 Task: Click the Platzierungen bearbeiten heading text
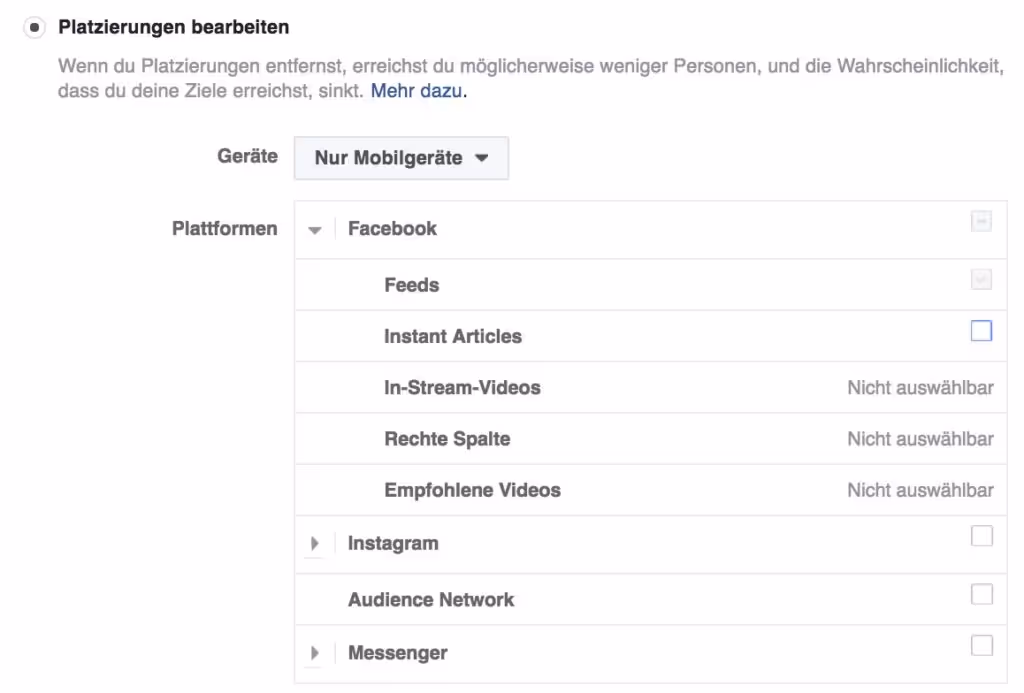click(173, 27)
